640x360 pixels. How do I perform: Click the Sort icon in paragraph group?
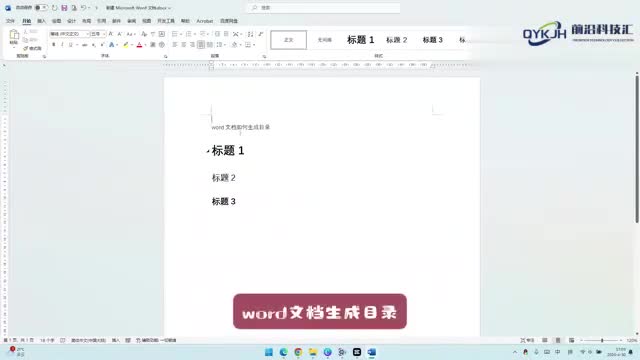(x=251, y=34)
